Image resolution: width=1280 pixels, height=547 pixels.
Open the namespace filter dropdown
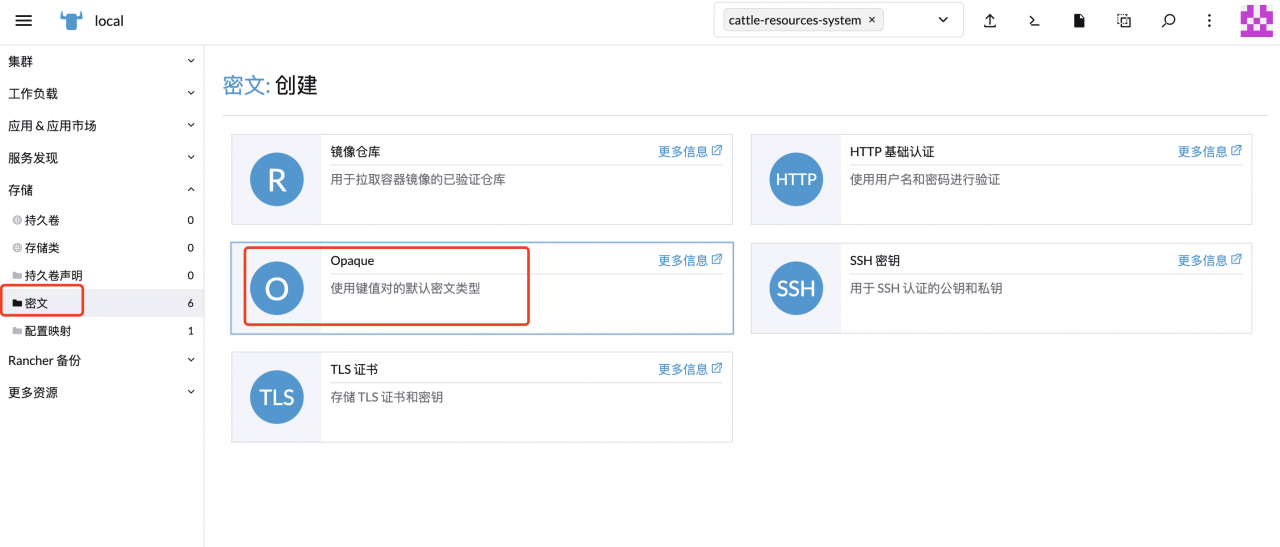(x=942, y=20)
